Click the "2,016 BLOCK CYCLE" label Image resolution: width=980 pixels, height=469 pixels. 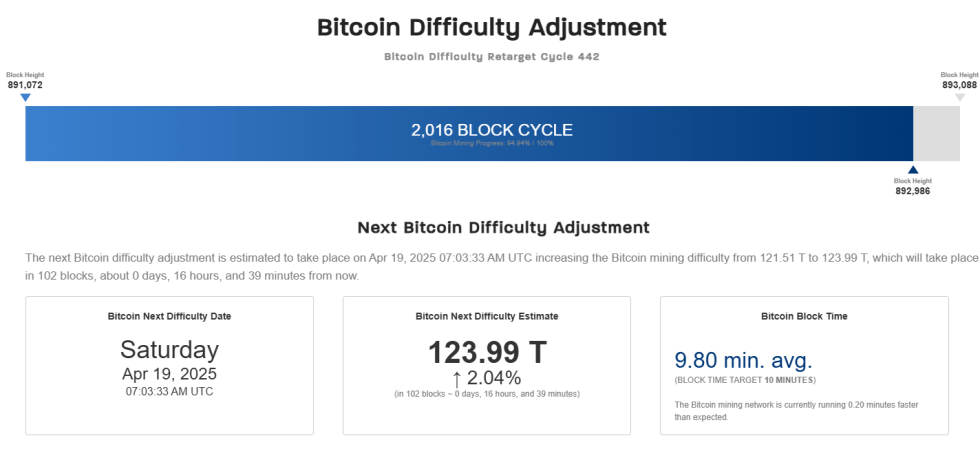pyautogui.click(x=492, y=130)
